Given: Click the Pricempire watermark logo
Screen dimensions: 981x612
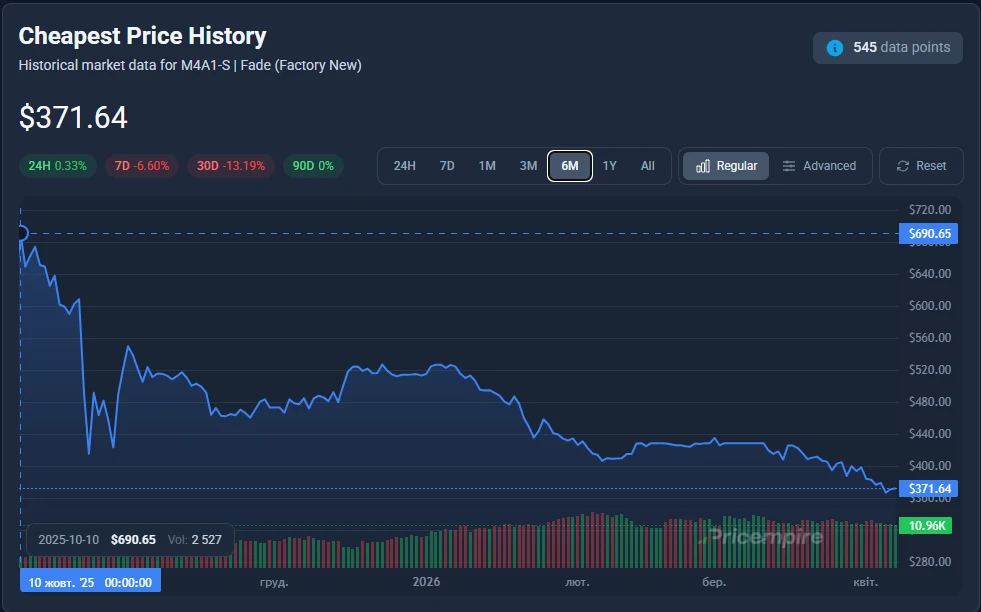Looking at the screenshot, I should point(763,537).
